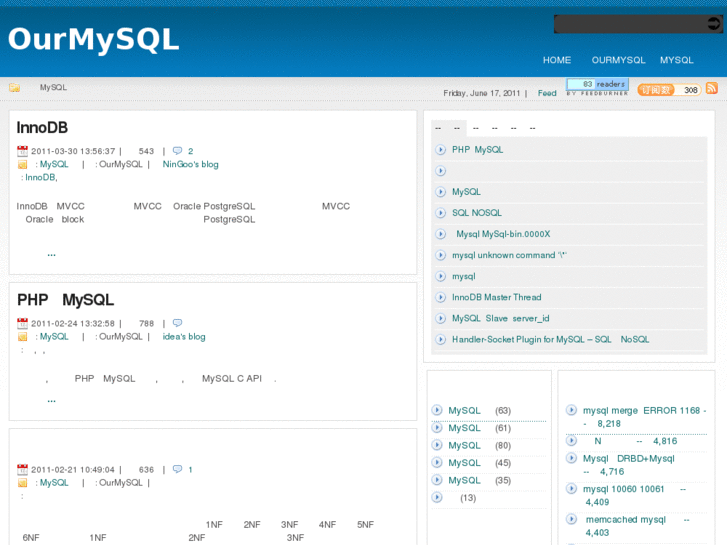Open MySQL category with 80 posts
Screen dimensions: 727x545
tap(464, 445)
